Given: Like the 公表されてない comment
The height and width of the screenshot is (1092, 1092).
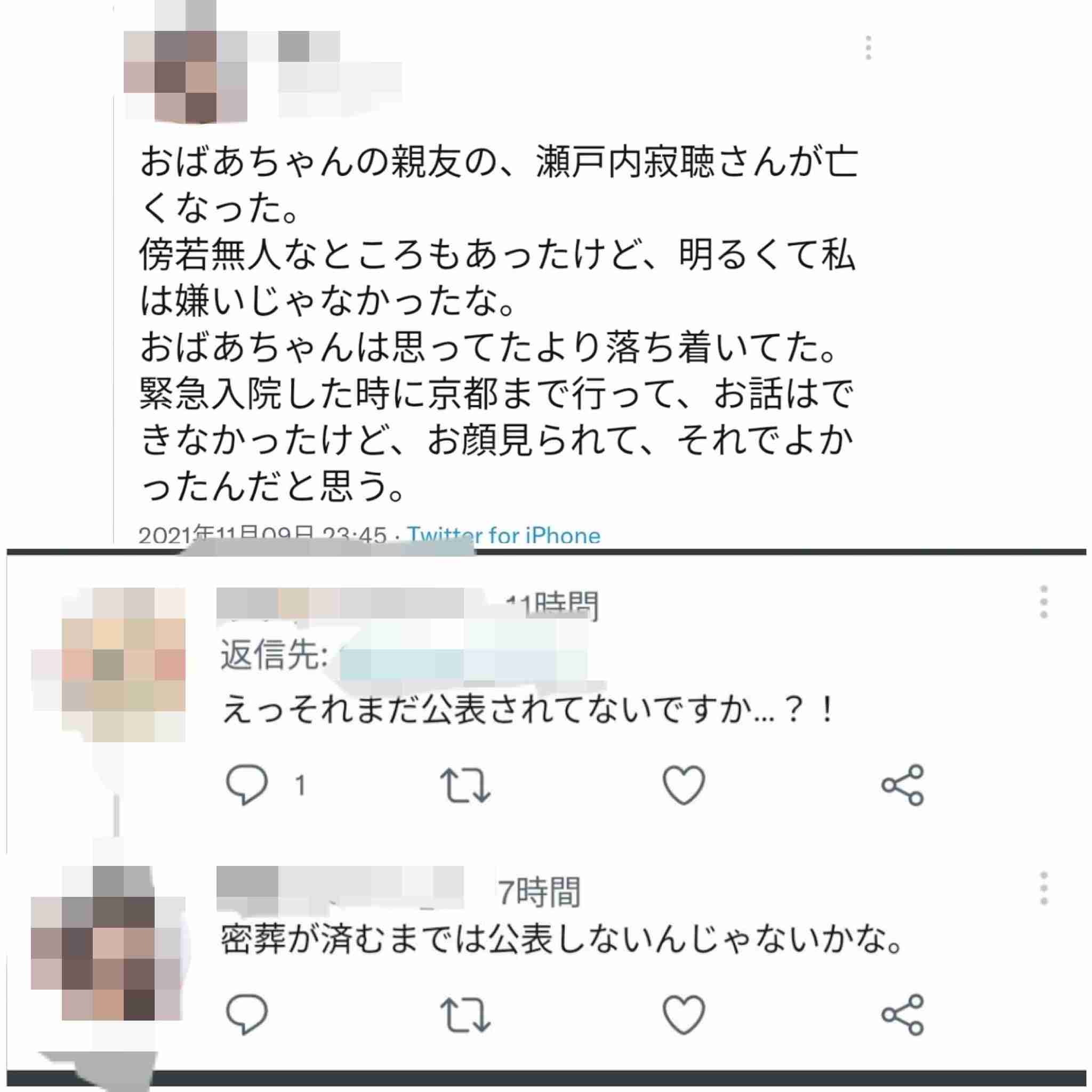Looking at the screenshot, I should pos(684,785).
